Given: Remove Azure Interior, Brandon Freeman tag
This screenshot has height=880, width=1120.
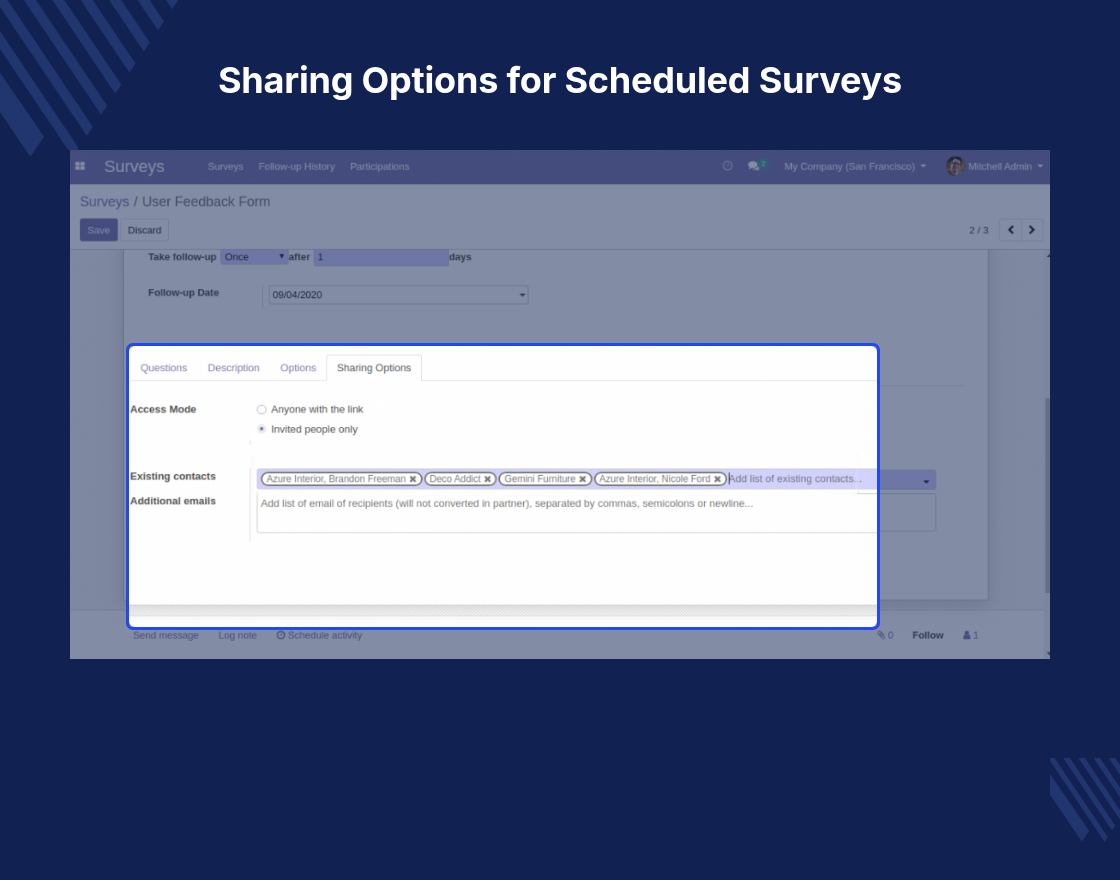Looking at the screenshot, I should 413,479.
